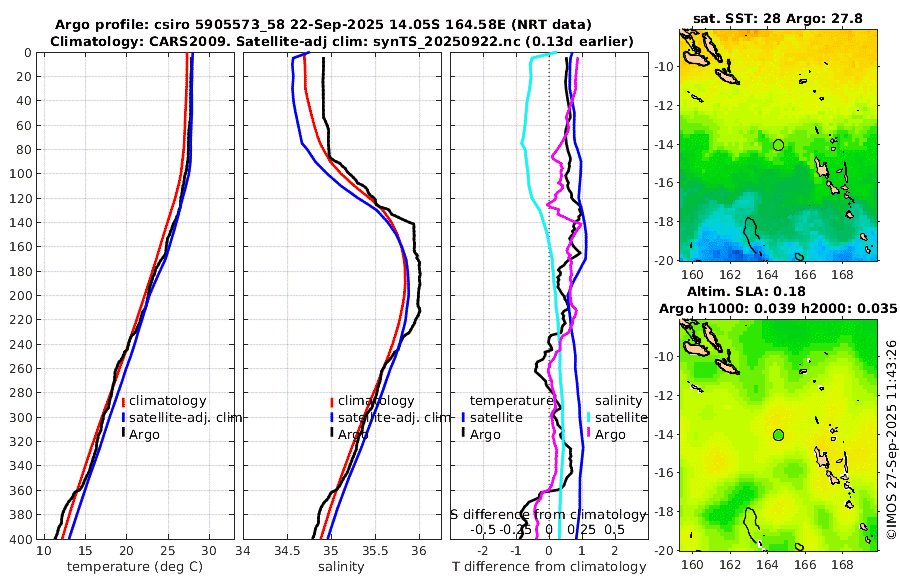
Task: Click the 'T difference from climatology' axis label
Action: click(x=549, y=567)
